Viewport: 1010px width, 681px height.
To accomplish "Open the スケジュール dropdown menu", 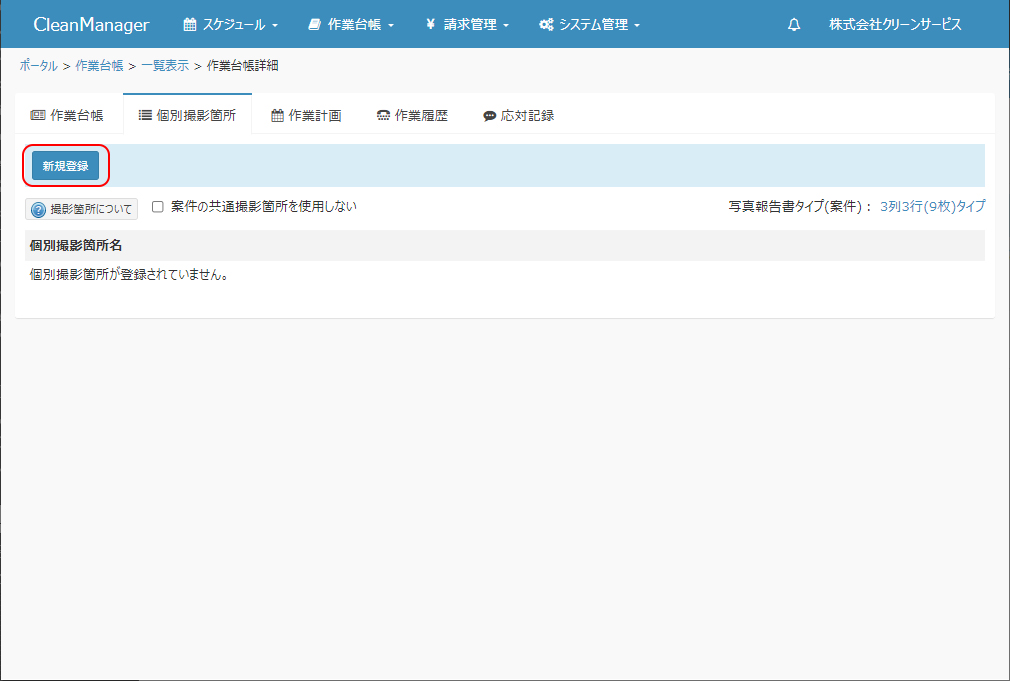I will point(230,25).
